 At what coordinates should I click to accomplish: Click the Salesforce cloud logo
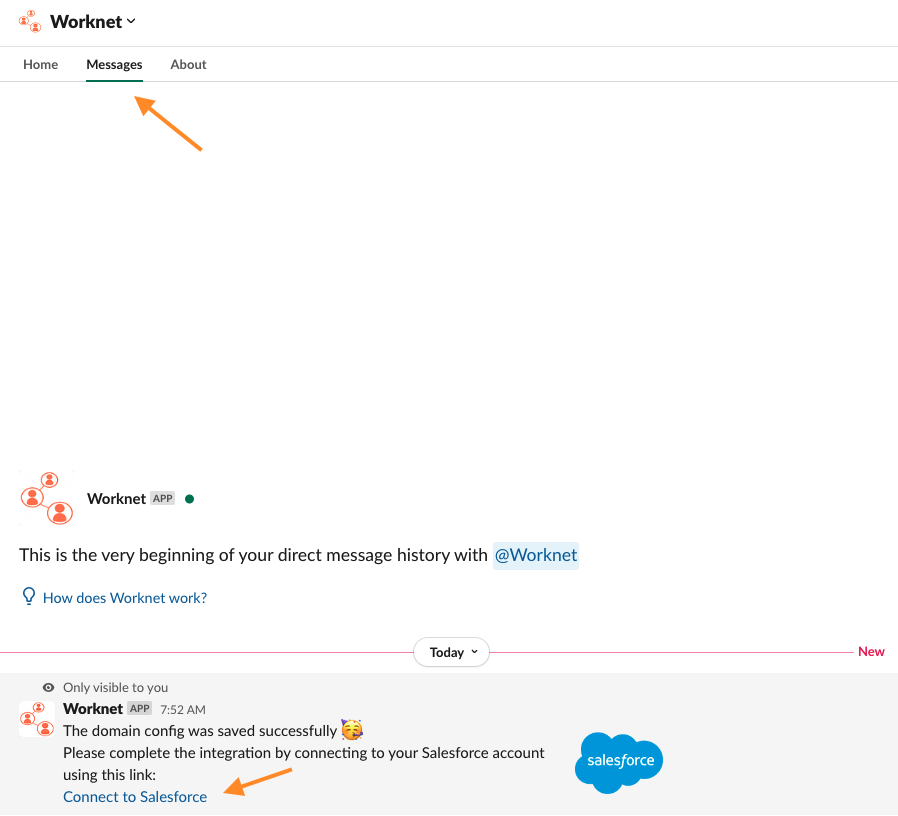coord(619,762)
